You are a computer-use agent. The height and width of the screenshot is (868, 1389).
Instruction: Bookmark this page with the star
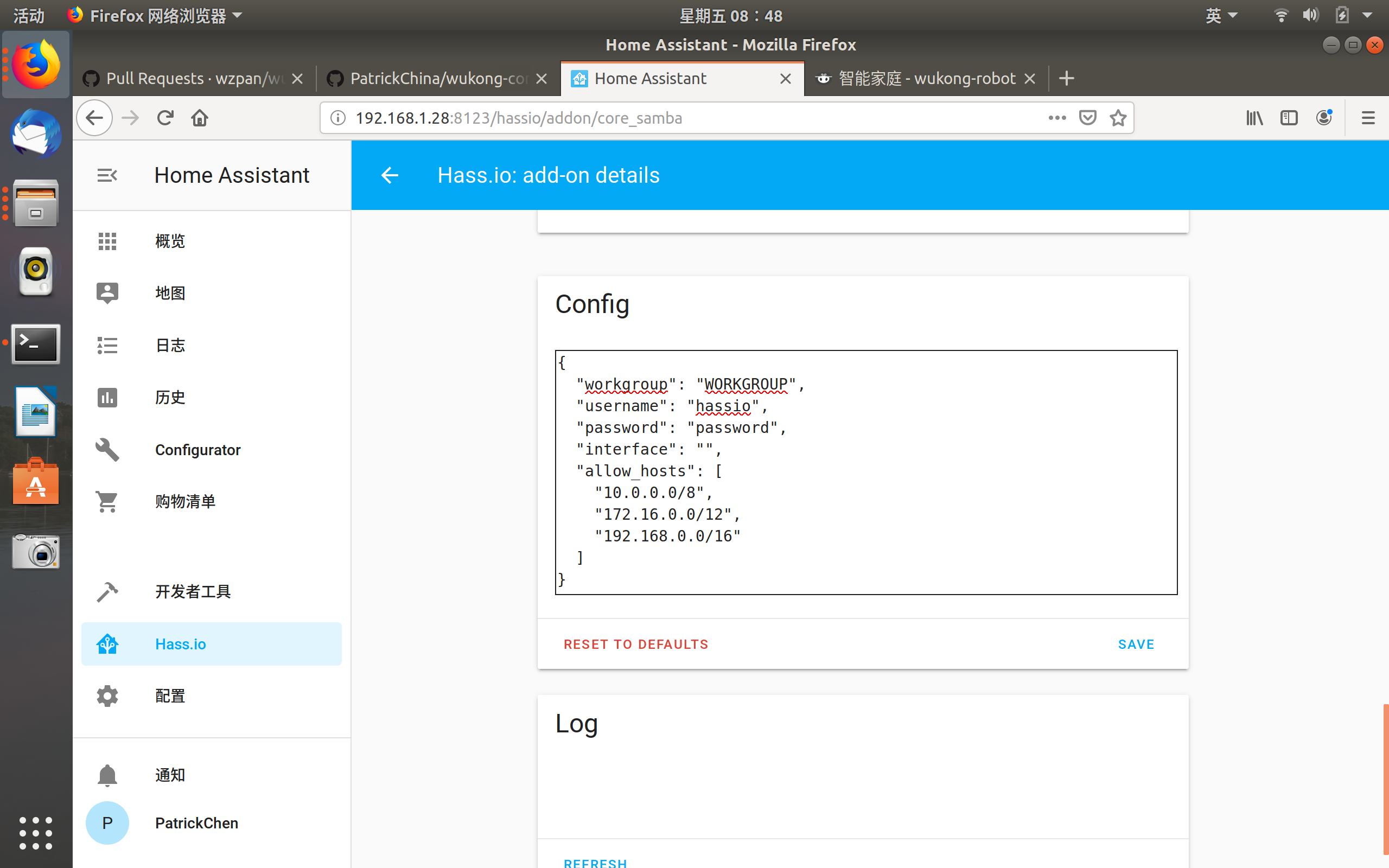point(1118,118)
